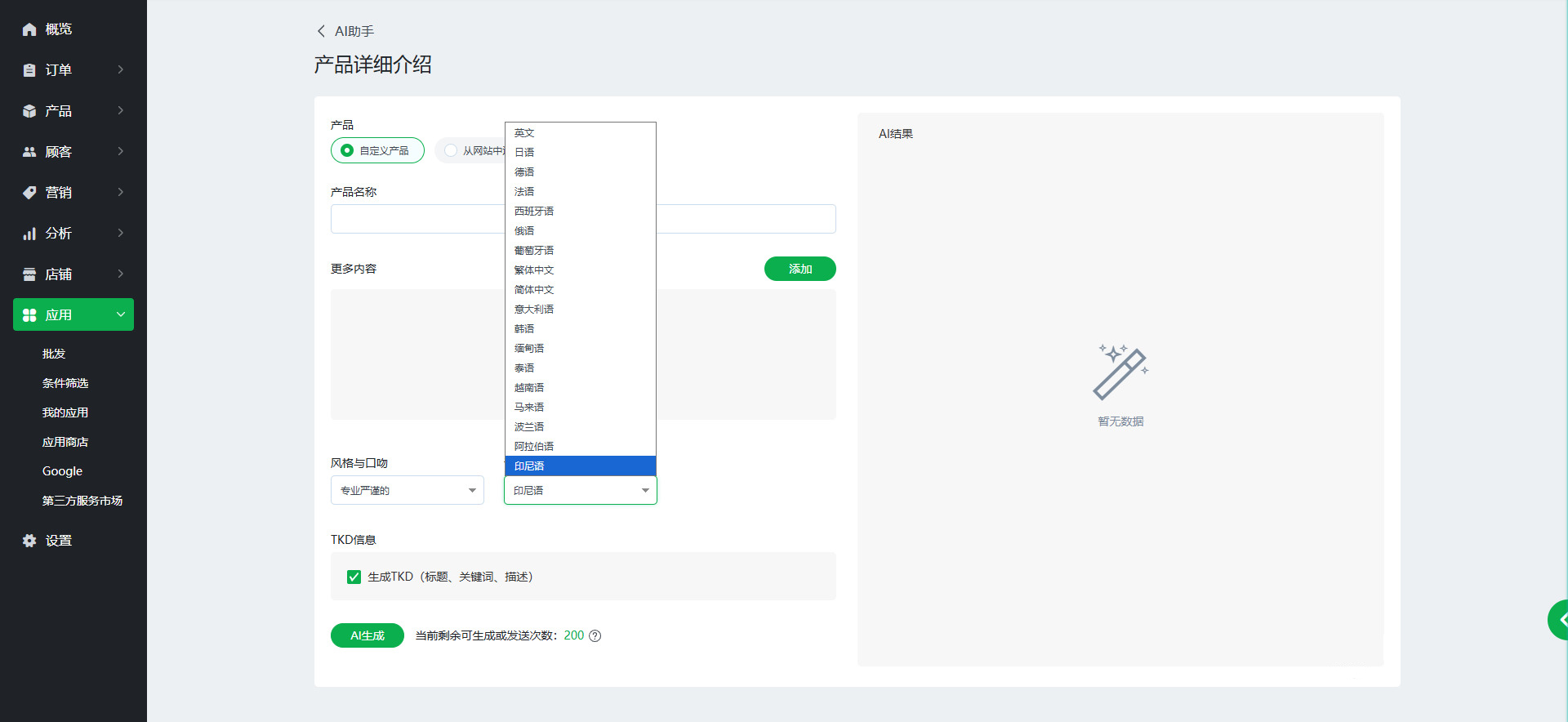1568x722 pixels.
Task: Click the Analytics bar chart icon
Action: 29,234
